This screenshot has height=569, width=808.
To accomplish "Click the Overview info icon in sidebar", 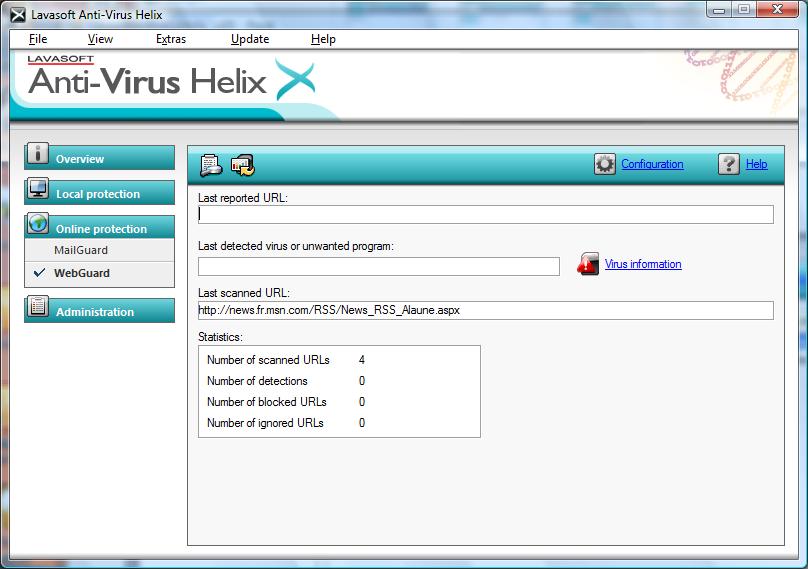I will (38, 154).
